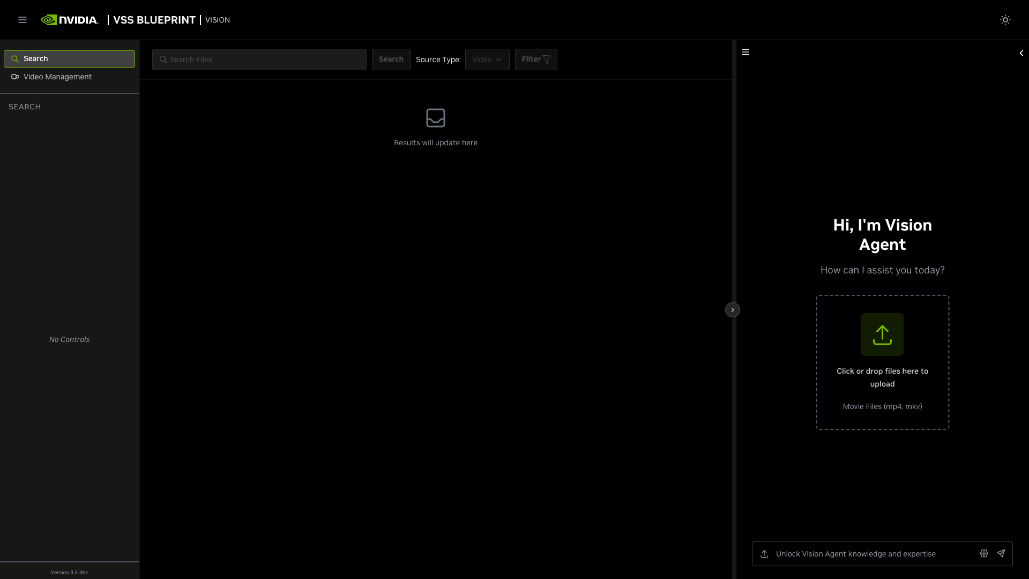The width and height of the screenshot is (1029, 579).
Task: Click the 'No Controls' label in the sidebar
Action: coord(70,339)
